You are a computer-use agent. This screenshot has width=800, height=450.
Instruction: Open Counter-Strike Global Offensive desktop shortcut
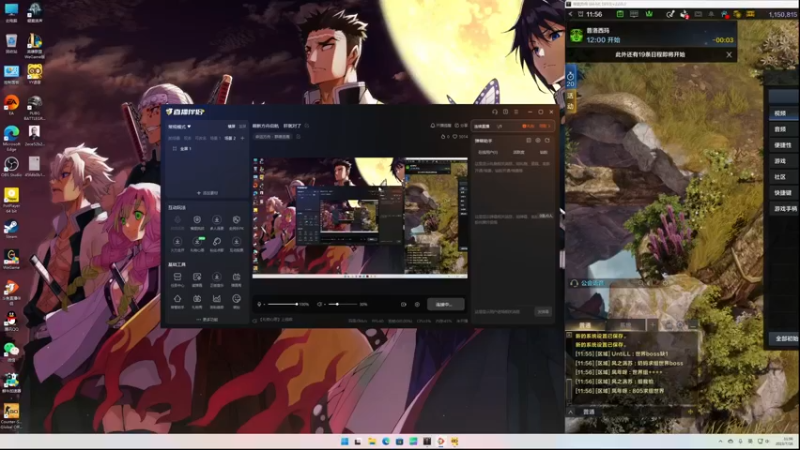(11, 414)
